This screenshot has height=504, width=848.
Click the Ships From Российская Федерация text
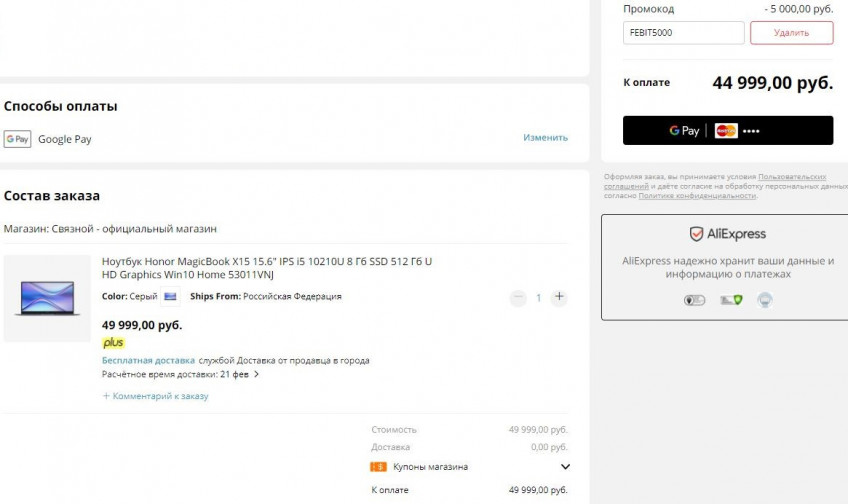pos(266,296)
